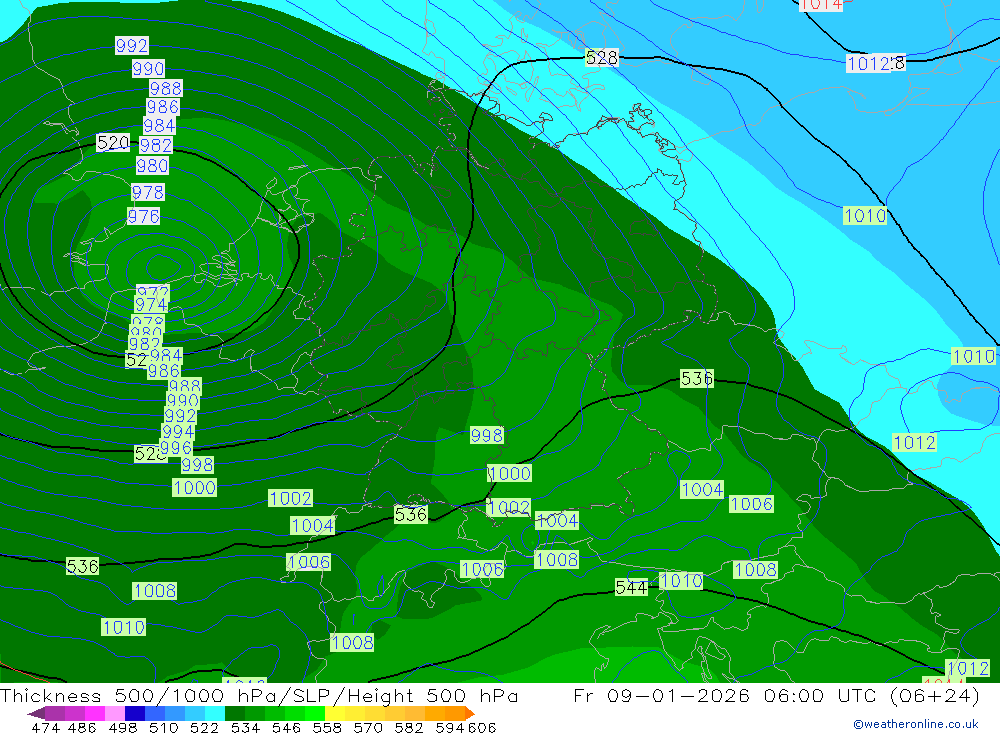Select legend value 486

pos(82,727)
